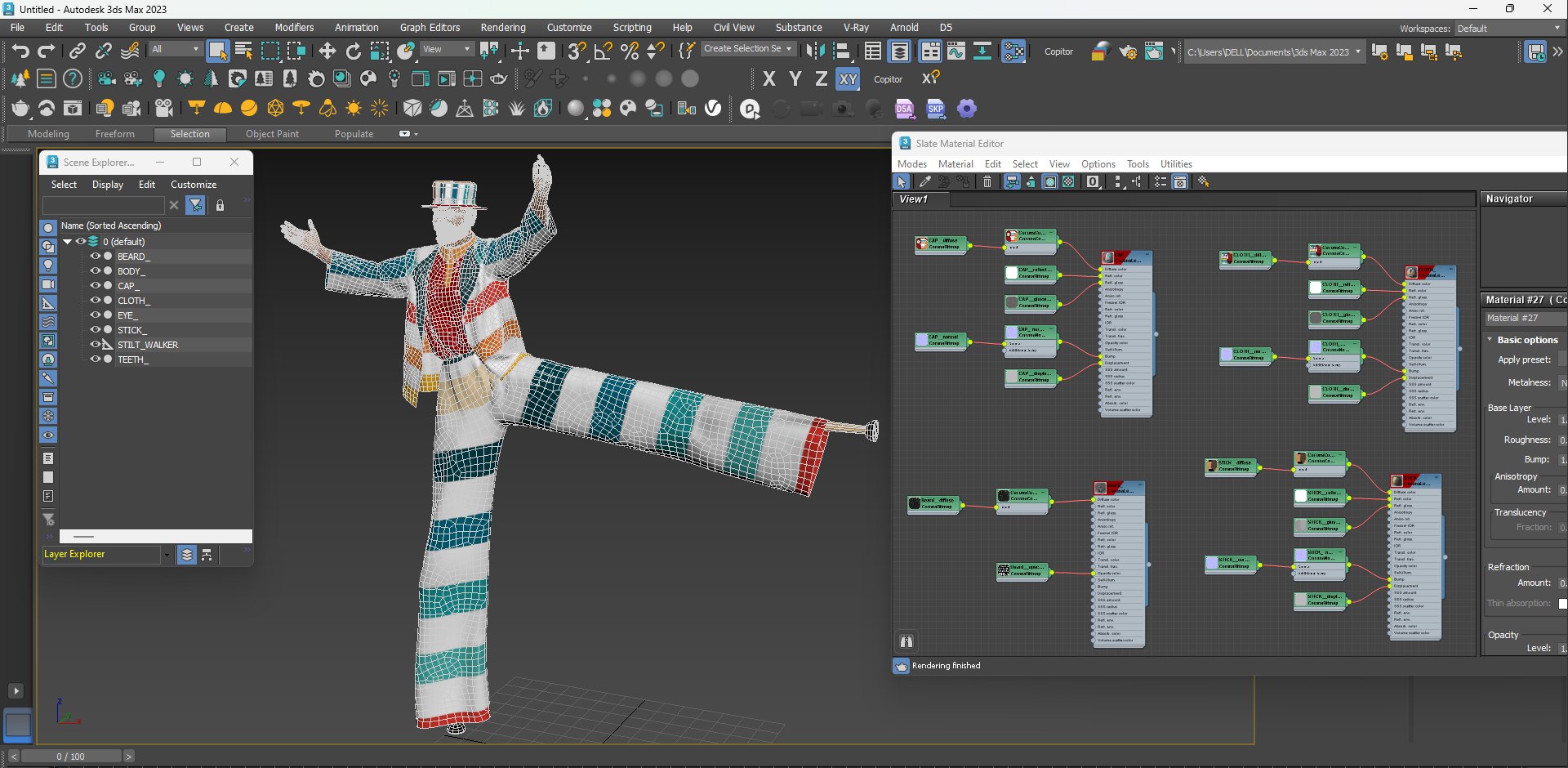This screenshot has height=768, width=1568.
Task: Click the D5A converter toolbar icon
Action: tap(904, 109)
